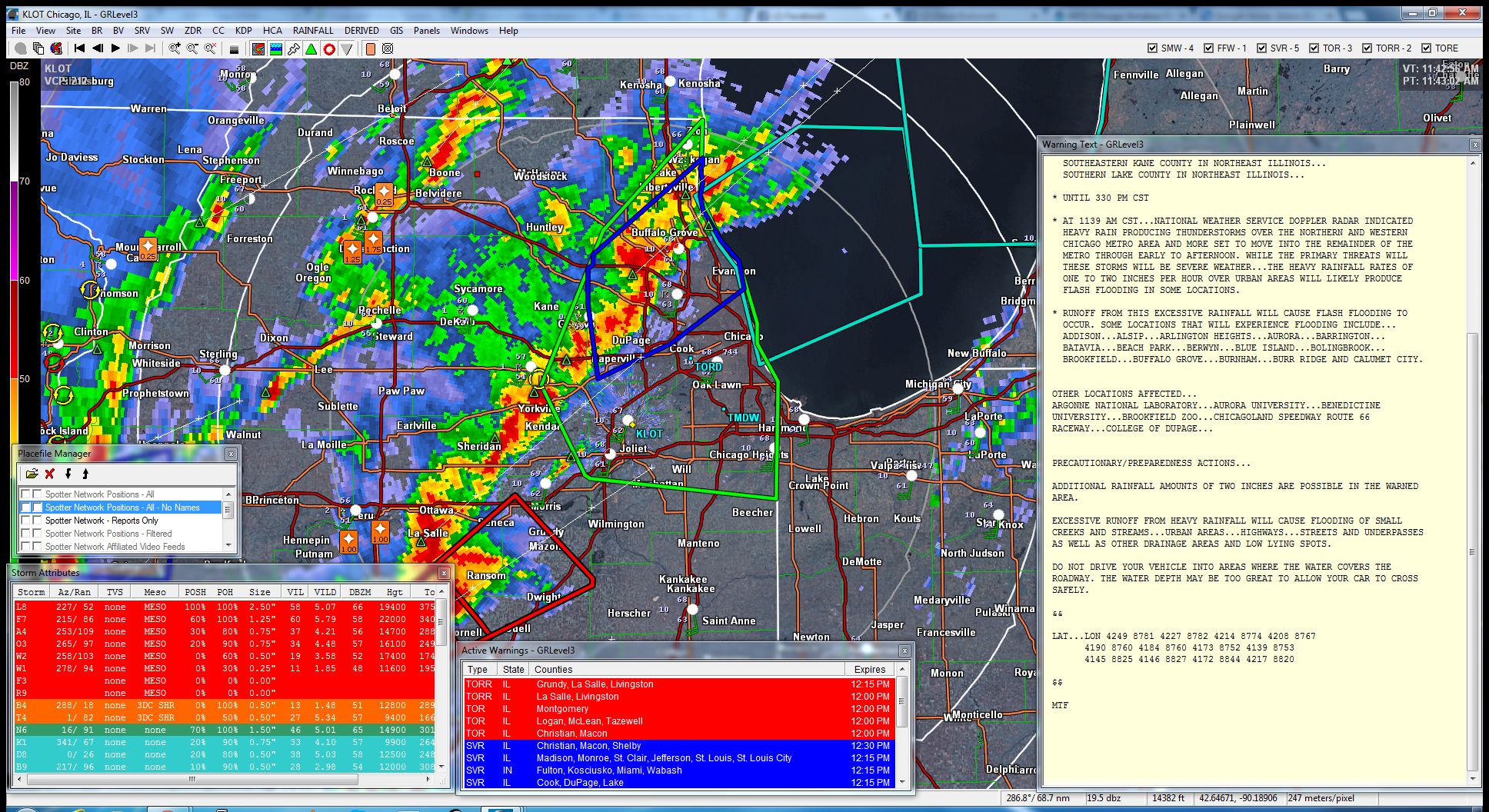Viewport: 1489px width, 812px height.
Task: Open the RAINFALL menu
Action: point(313,31)
